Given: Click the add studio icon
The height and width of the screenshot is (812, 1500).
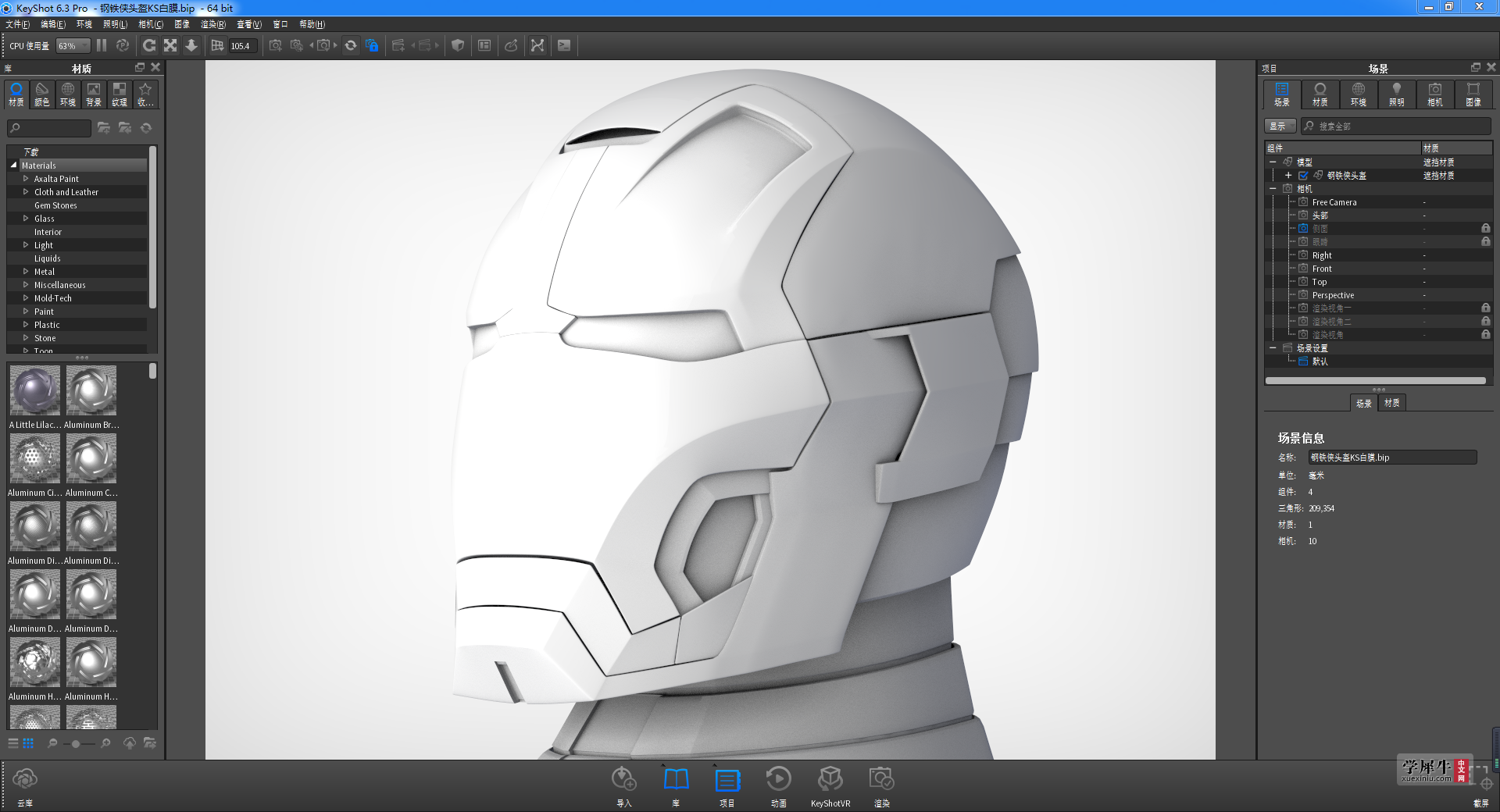Looking at the screenshot, I should (398, 46).
